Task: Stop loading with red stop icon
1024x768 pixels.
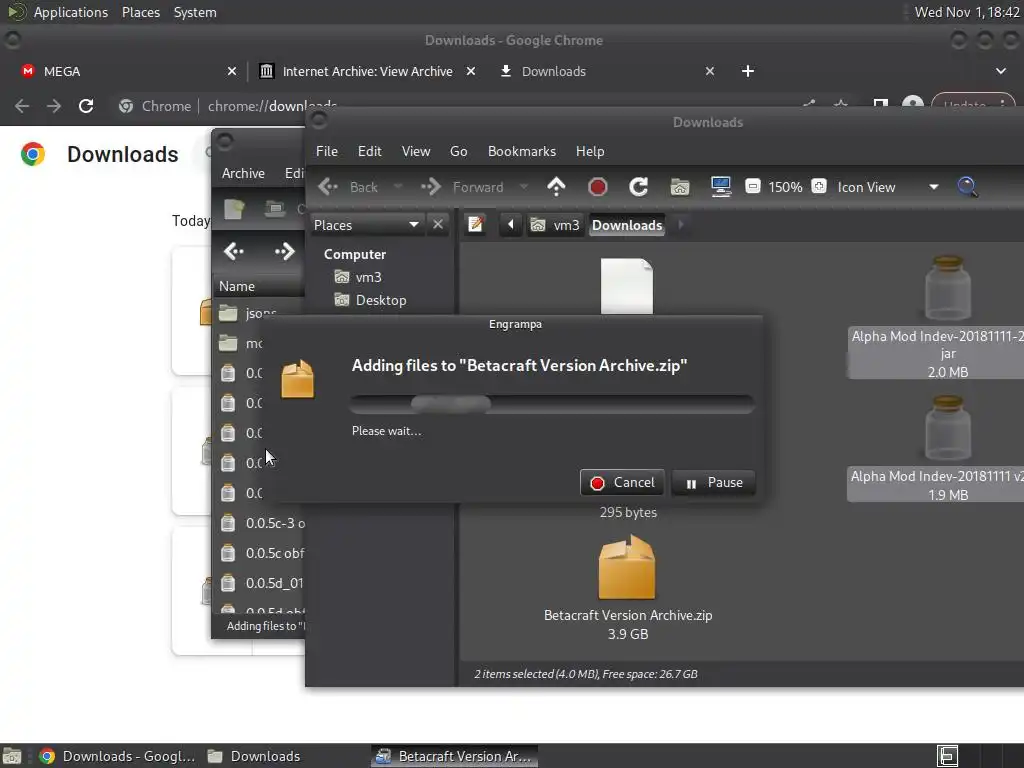Action: 598,187
